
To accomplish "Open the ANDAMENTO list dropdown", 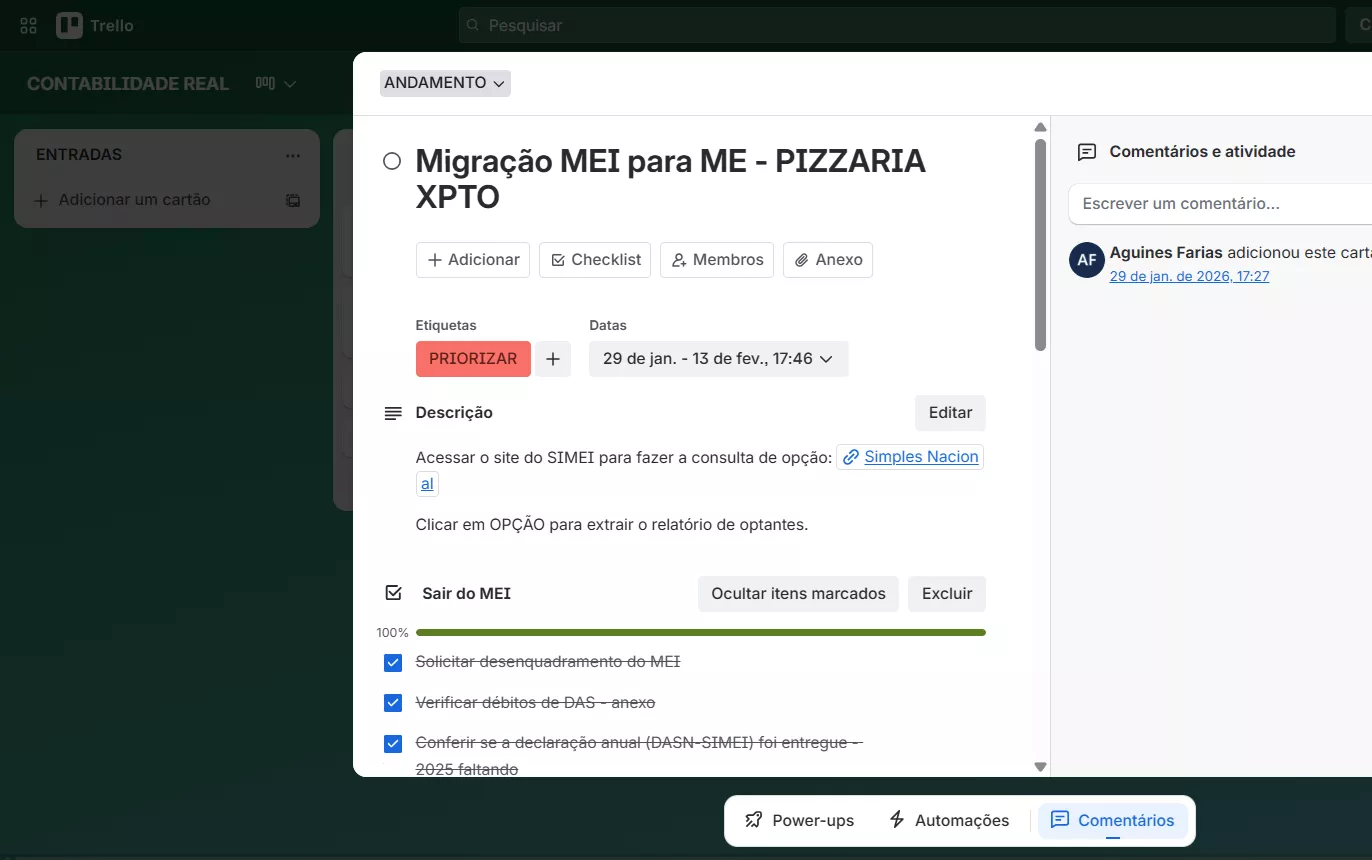I will click(x=445, y=83).
